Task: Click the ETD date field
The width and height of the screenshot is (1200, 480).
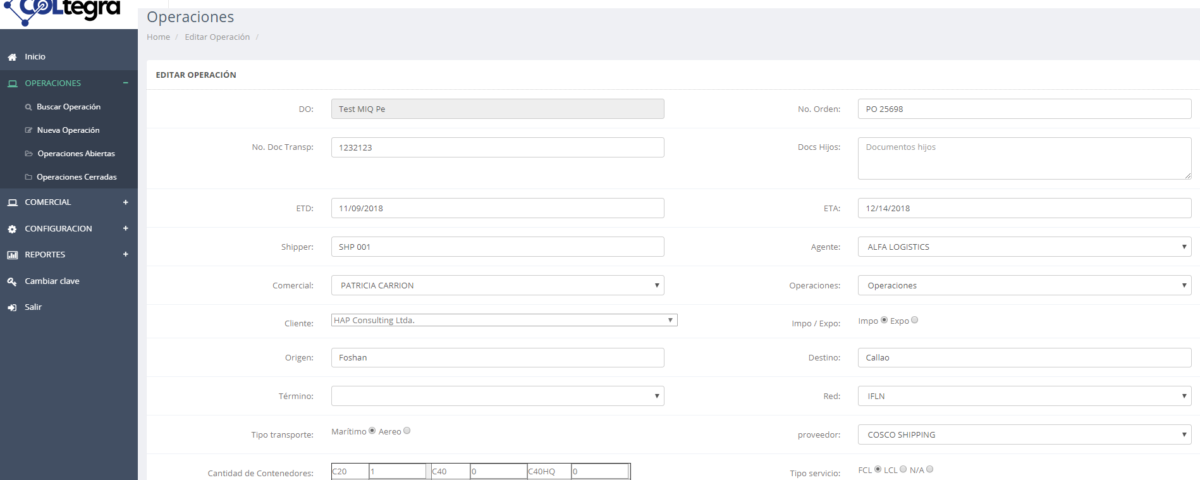Action: point(498,208)
